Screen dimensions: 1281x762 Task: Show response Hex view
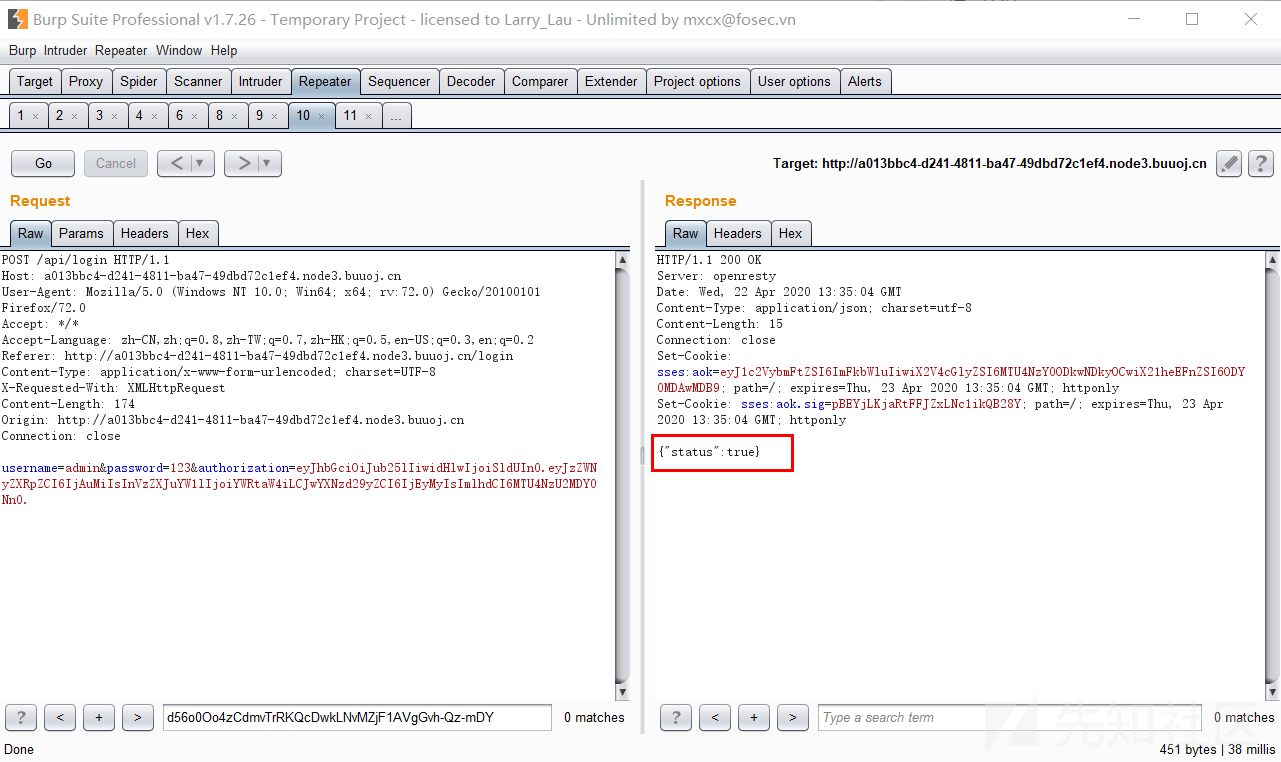(791, 233)
